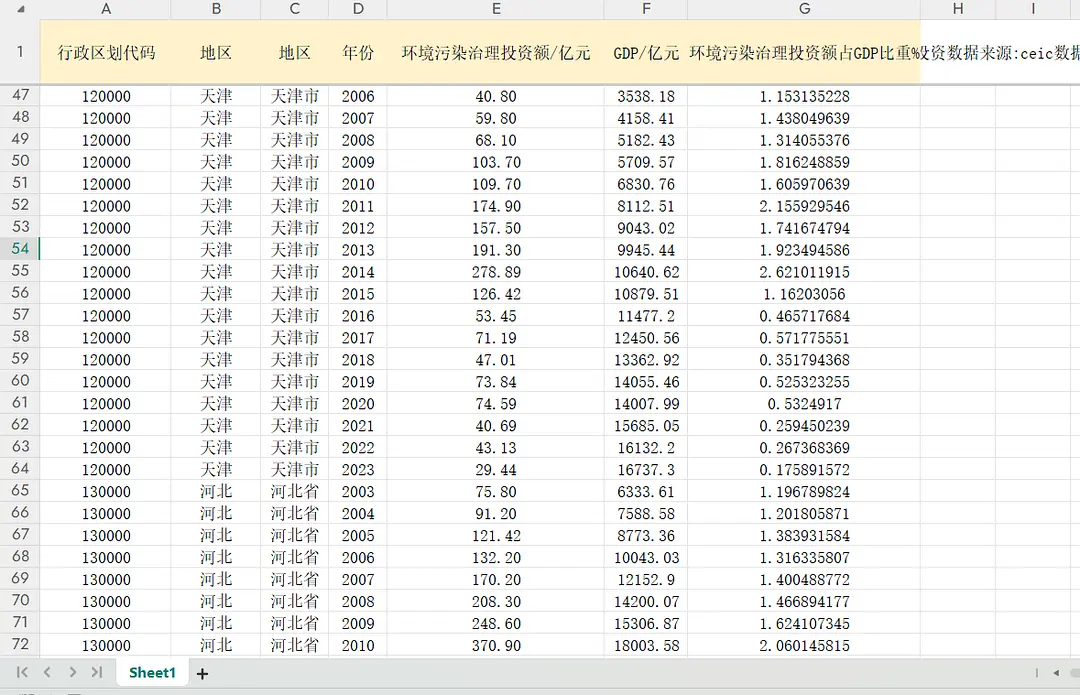
Task: Select the 河北省 cell in row 67
Action: click(x=295, y=535)
